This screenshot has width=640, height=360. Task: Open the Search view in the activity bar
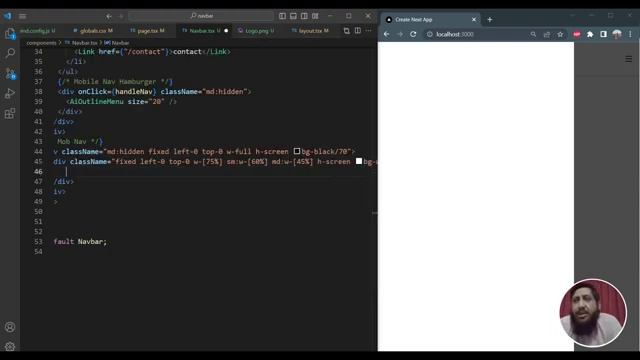coord(10,53)
